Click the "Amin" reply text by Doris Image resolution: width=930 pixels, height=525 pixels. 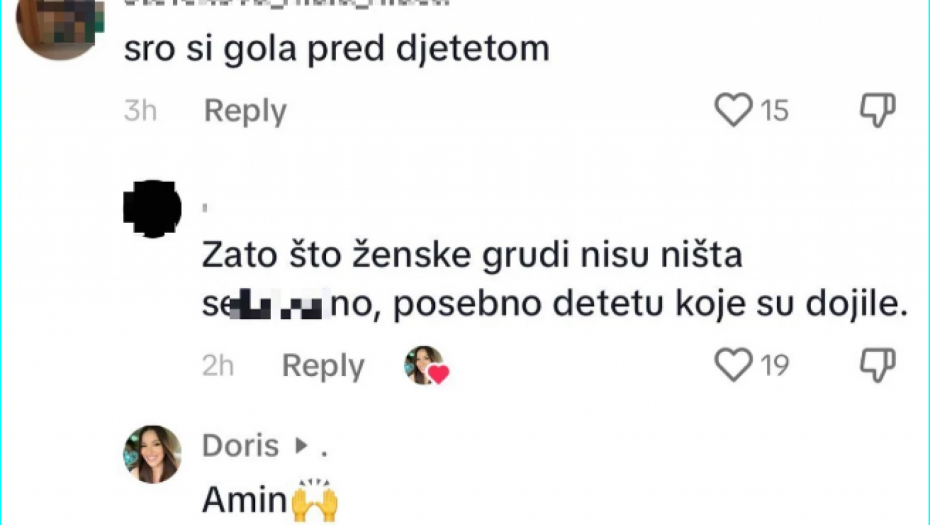244,499
